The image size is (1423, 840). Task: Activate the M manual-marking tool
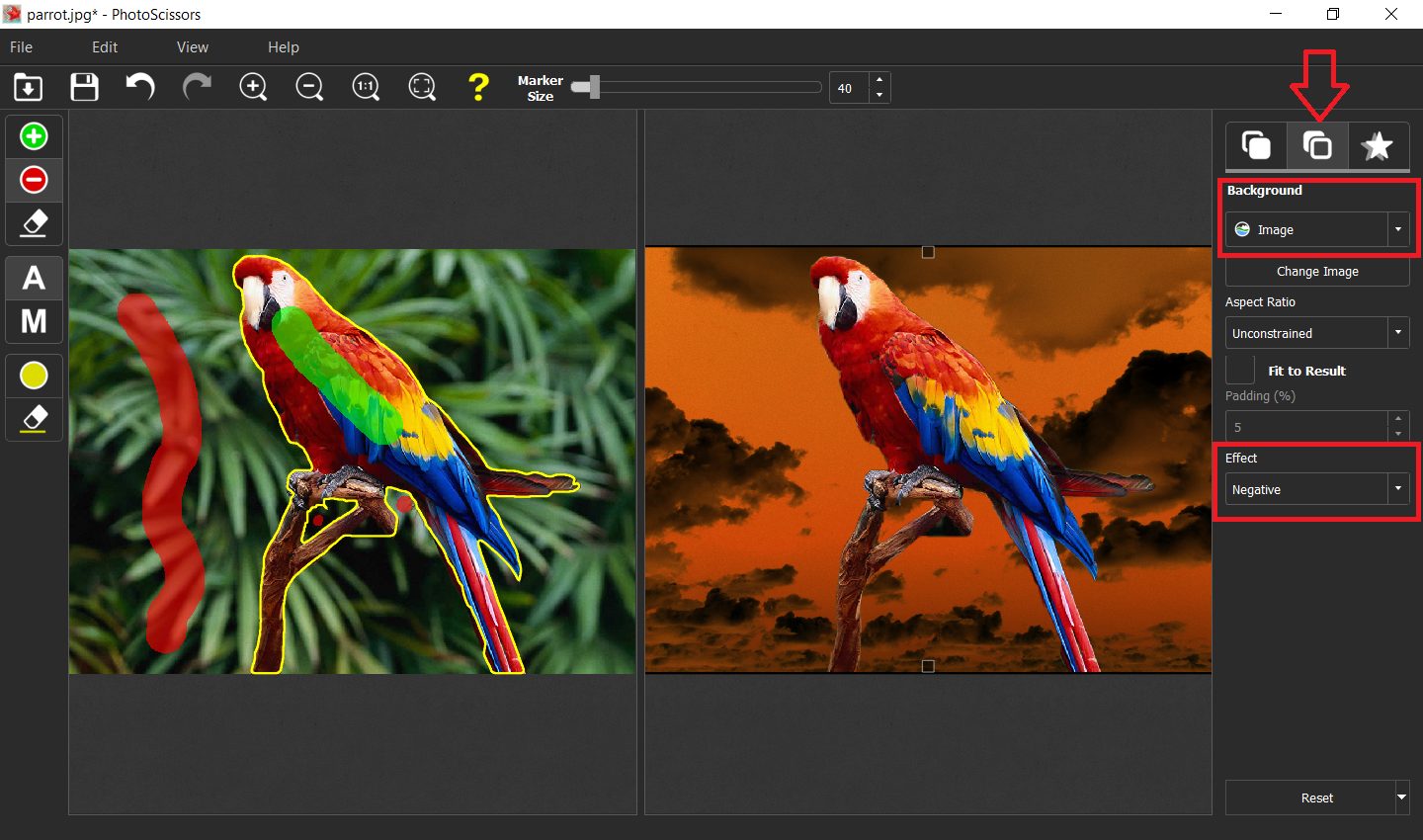point(34,320)
